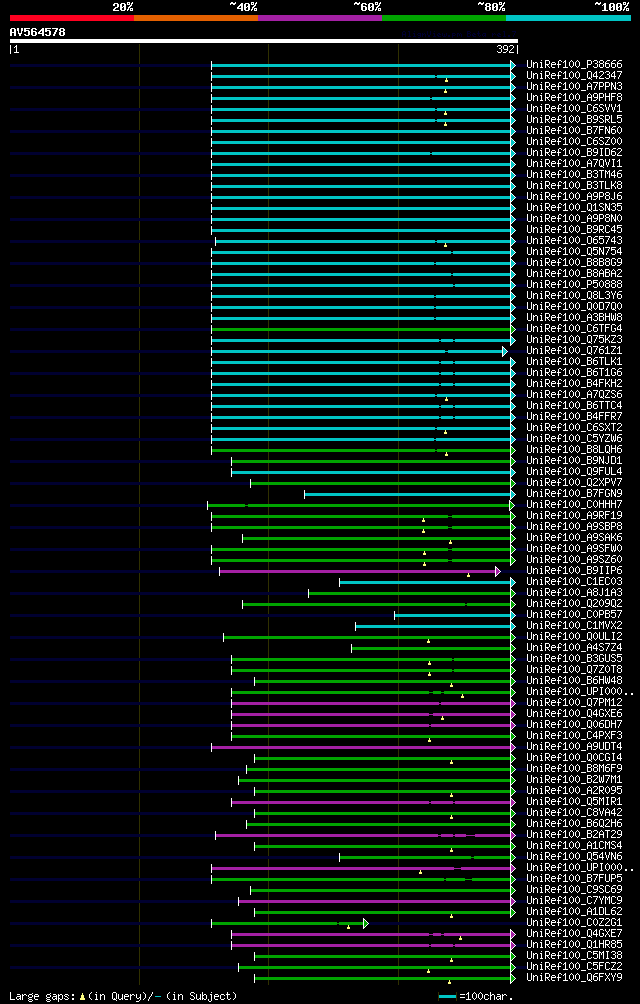The height and width of the screenshot is (1004, 640).
Task: Click the purple alignment bar for UniRef100_B9IIP6
Action: click(x=360, y=571)
